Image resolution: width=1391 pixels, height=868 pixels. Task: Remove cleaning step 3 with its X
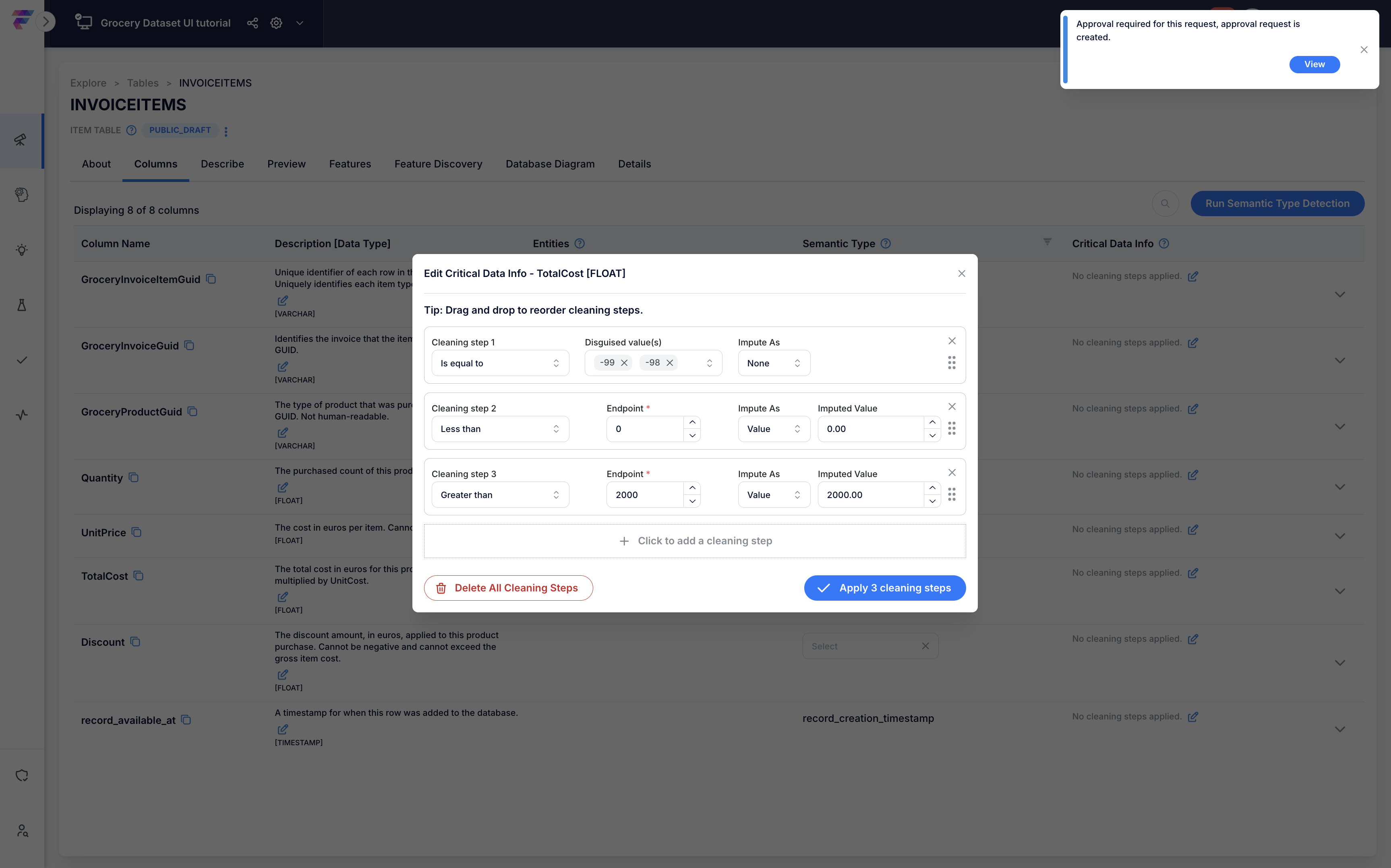[952, 473]
